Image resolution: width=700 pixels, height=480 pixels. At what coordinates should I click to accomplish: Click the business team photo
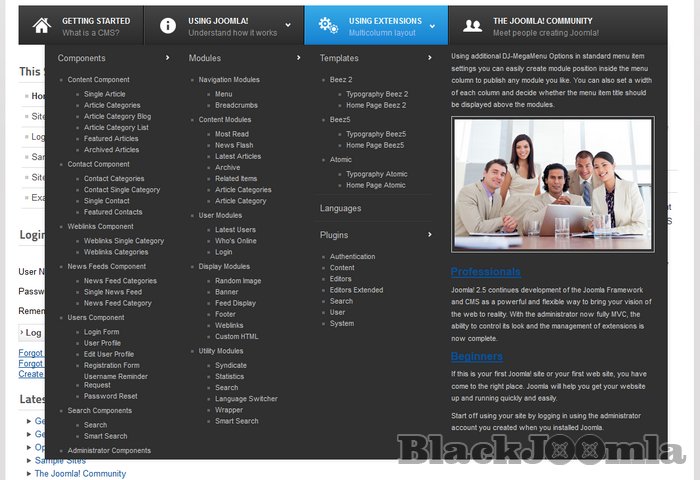point(552,183)
